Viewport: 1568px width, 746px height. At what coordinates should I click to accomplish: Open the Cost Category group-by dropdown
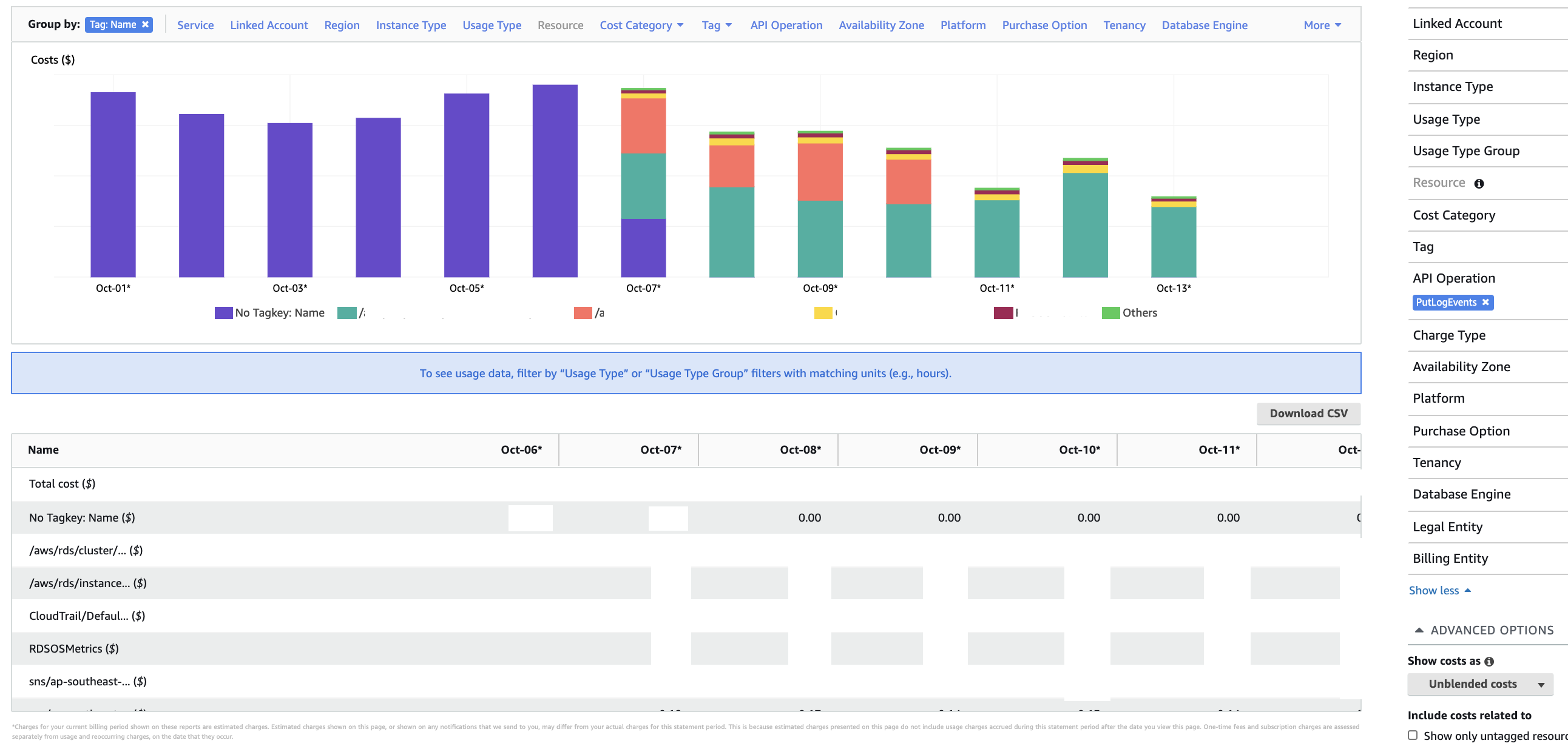pos(641,25)
